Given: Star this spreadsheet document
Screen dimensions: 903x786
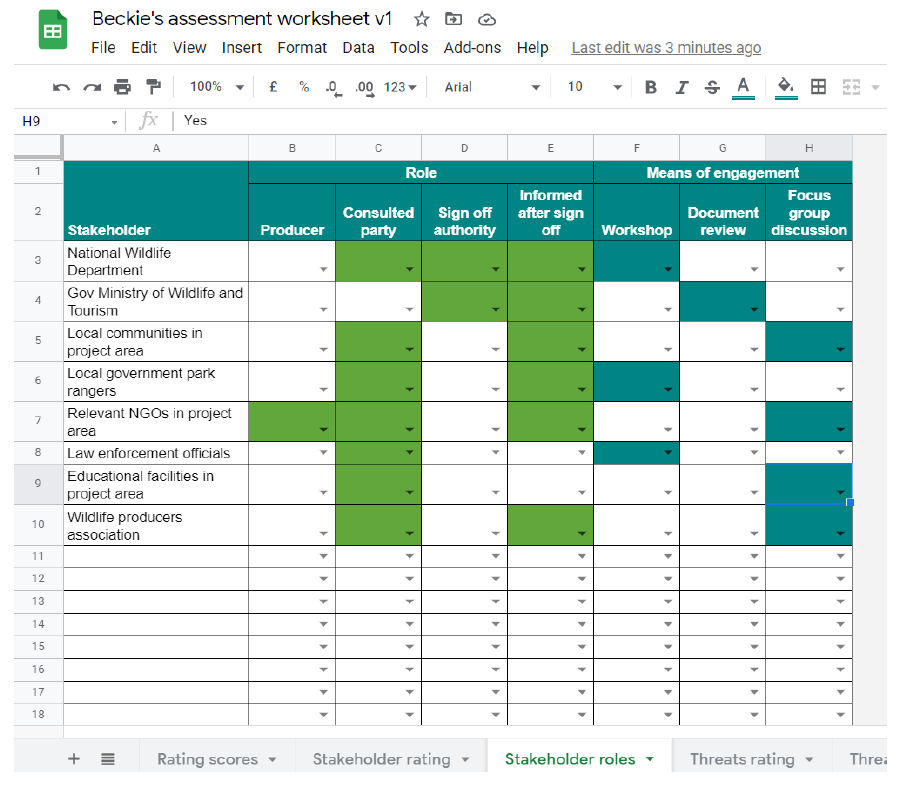Looking at the screenshot, I should click(422, 19).
